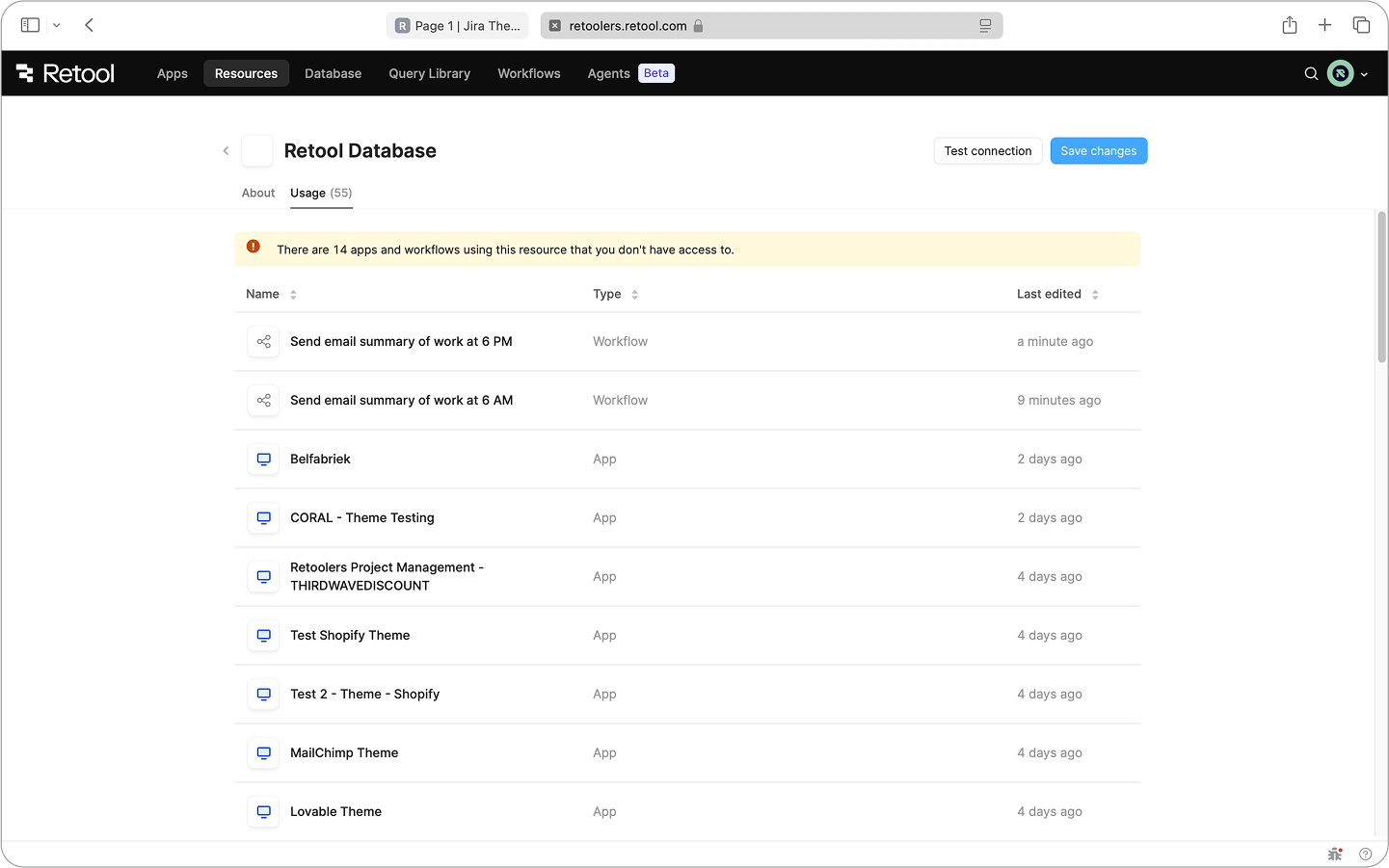Click the Beta badge next to Agents
This screenshot has height=868, width=1389.
[656, 73]
